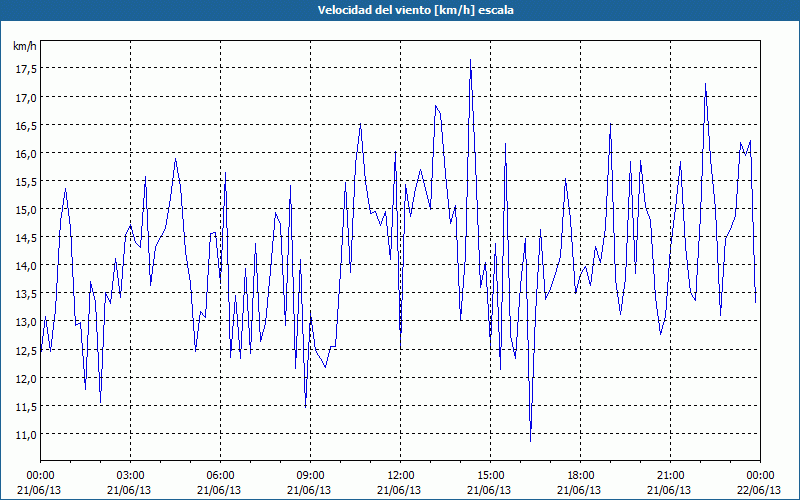The image size is (800, 500).
Task: Click the highest wind speed peak above 17,5
Action: click(470, 60)
